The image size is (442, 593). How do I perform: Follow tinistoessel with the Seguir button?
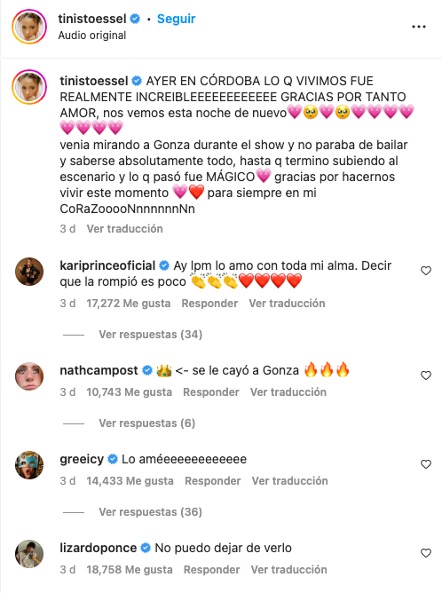(176, 19)
